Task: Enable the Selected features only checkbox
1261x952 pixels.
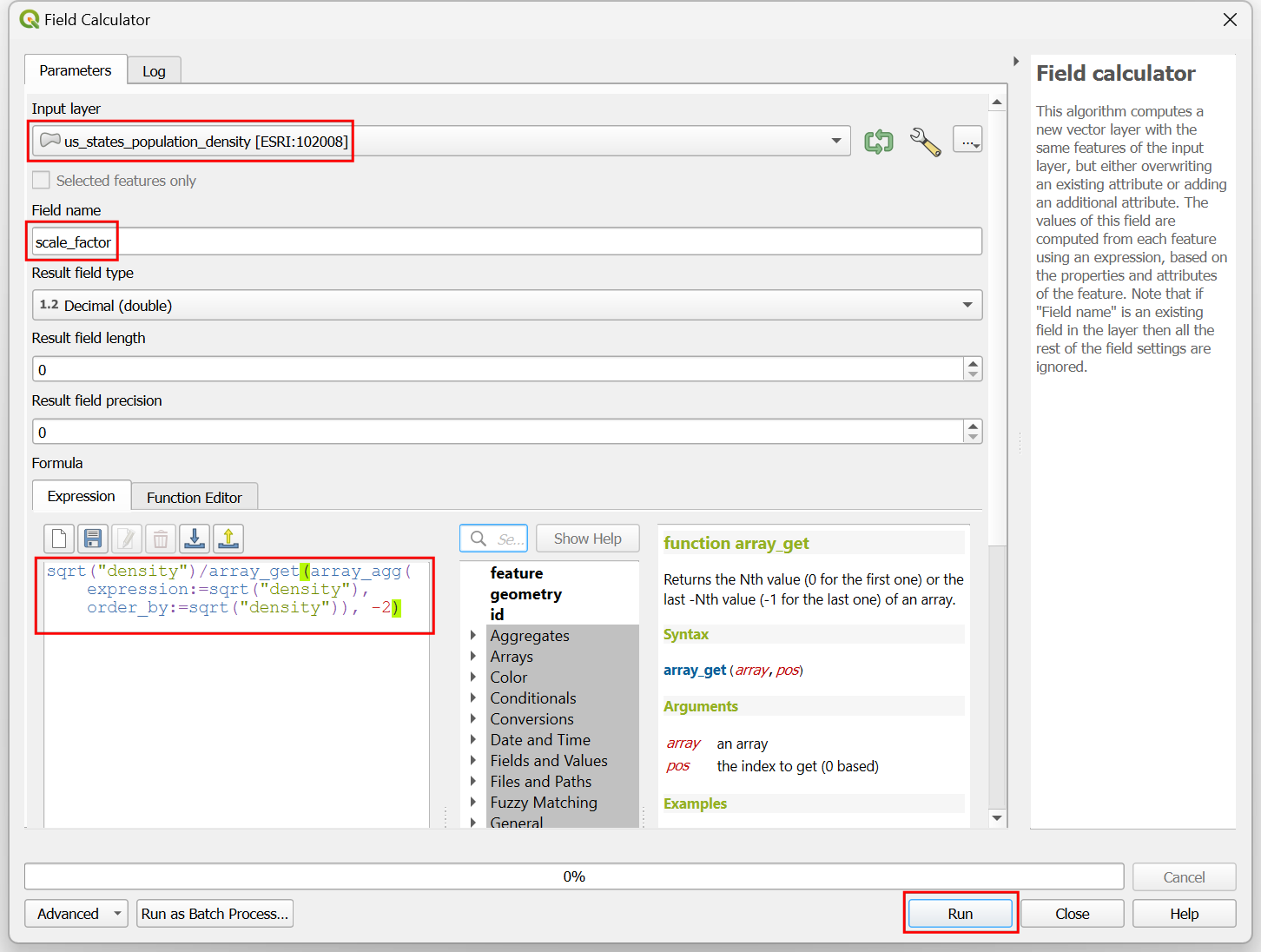Action: click(41, 181)
